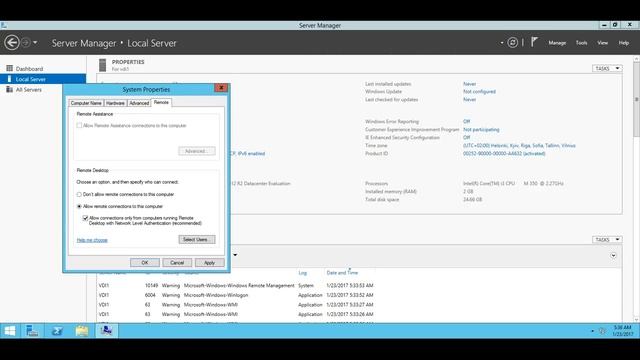Viewport: 640px width, 360px height.
Task: Click the Dashboard grid icon
Action: pyautogui.click(x=9, y=68)
